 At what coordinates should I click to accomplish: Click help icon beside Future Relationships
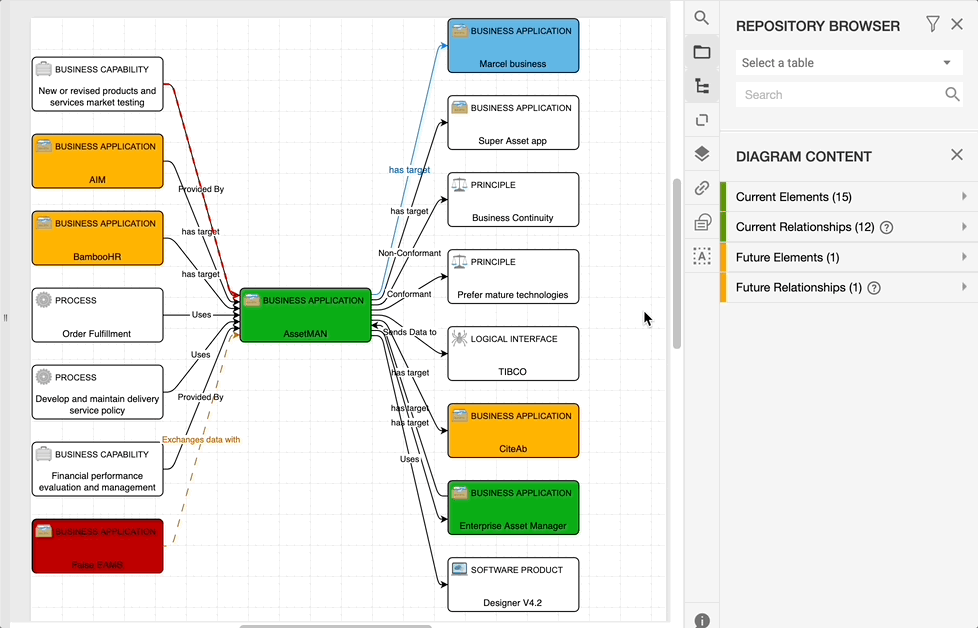click(874, 288)
